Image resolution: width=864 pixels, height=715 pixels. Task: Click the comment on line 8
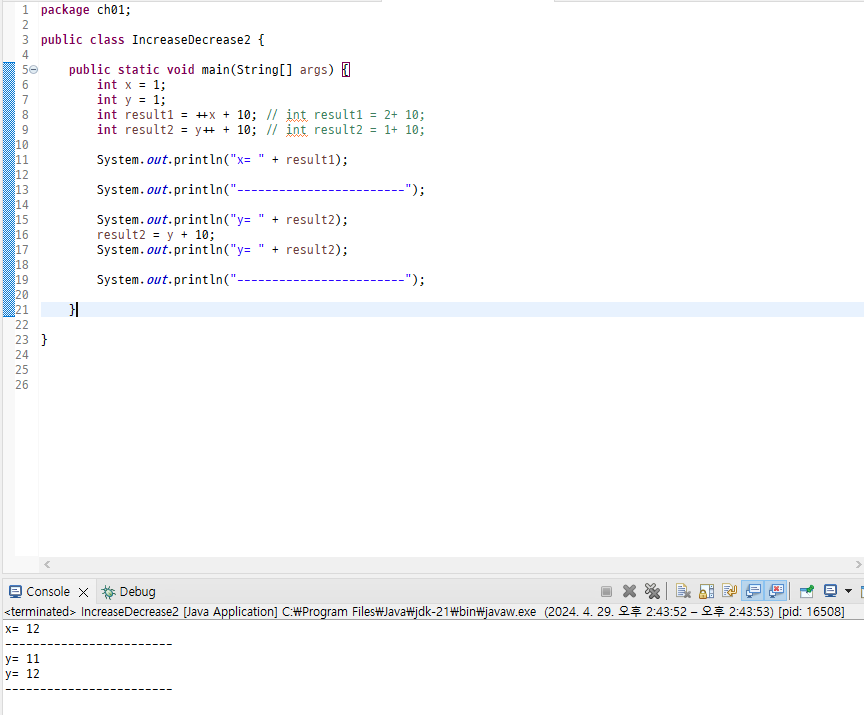pyautogui.click(x=345, y=115)
